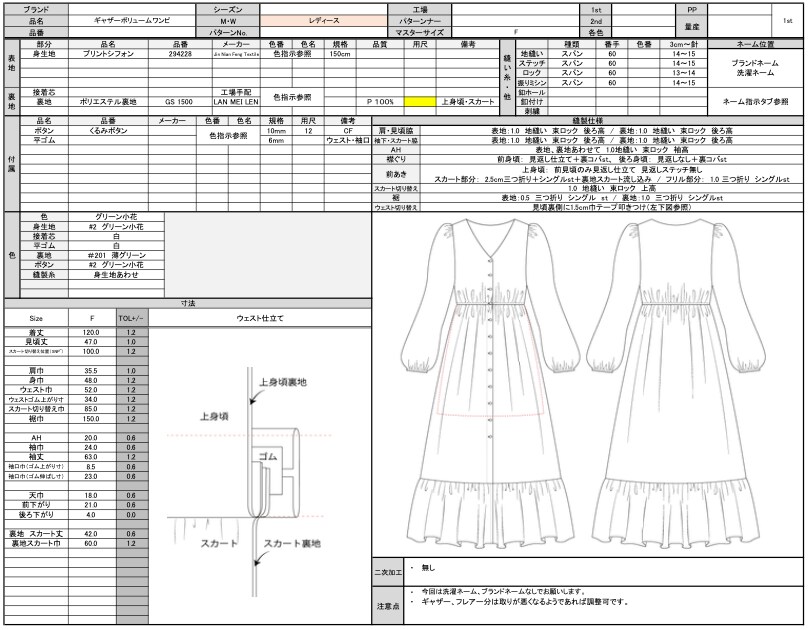The height and width of the screenshot is (630, 810).
Task: Click the yellow highlighted usage cell
Action: click(419, 102)
